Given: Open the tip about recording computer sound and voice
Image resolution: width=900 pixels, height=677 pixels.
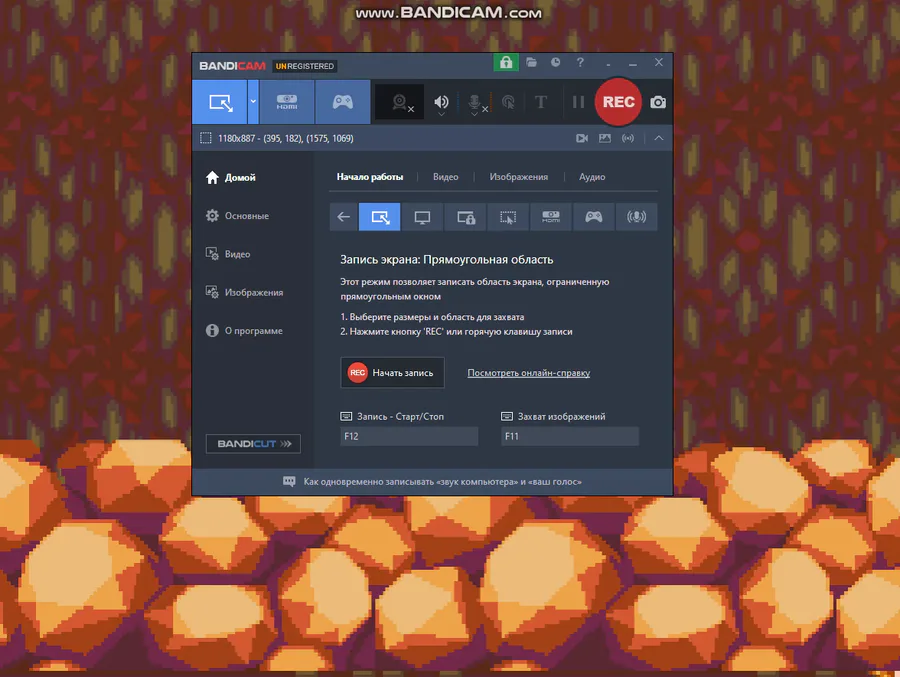Looking at the screenshot, I should 433,482.
